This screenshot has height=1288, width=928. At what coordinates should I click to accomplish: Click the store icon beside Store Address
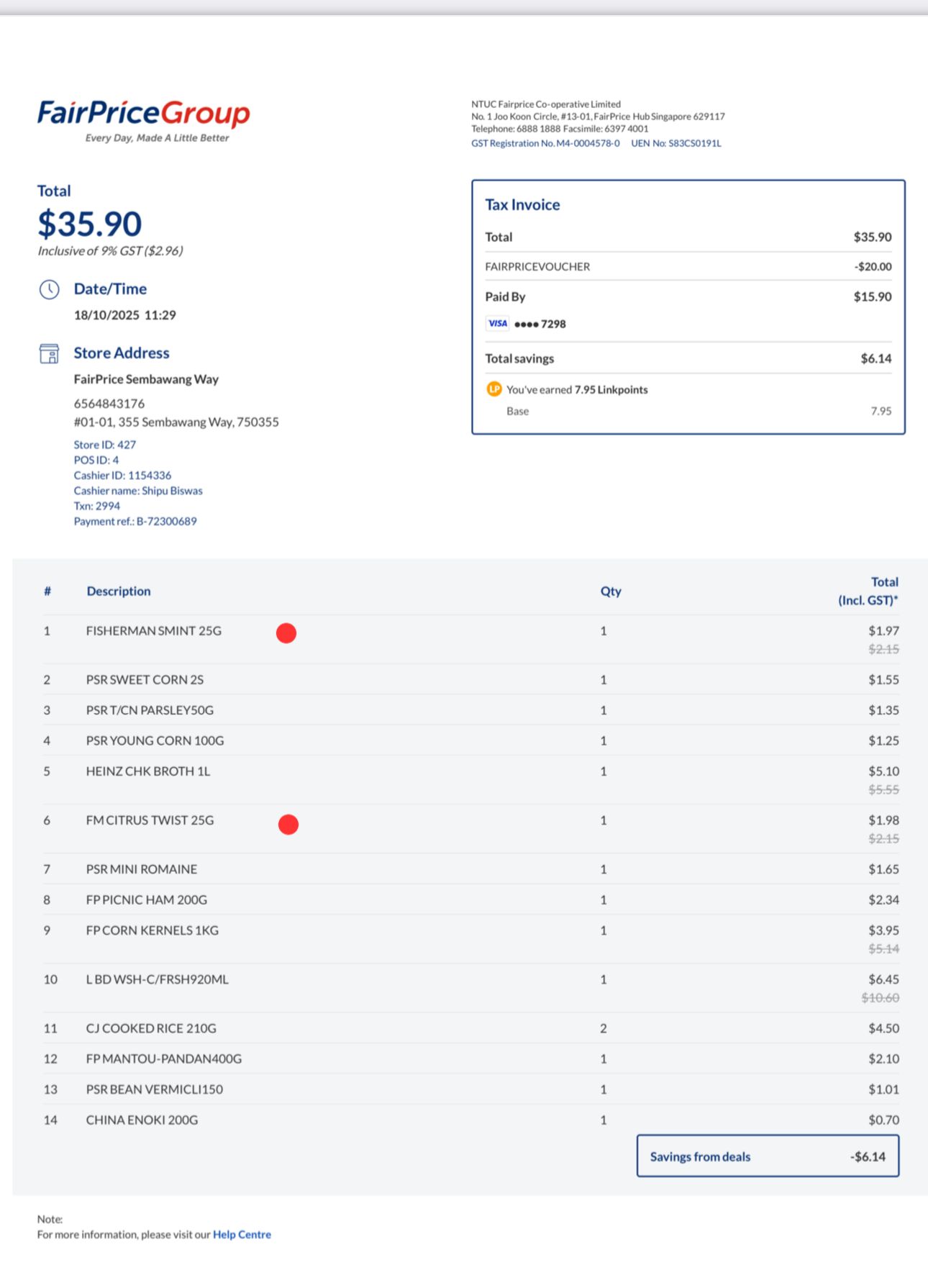tap(49, 353)
